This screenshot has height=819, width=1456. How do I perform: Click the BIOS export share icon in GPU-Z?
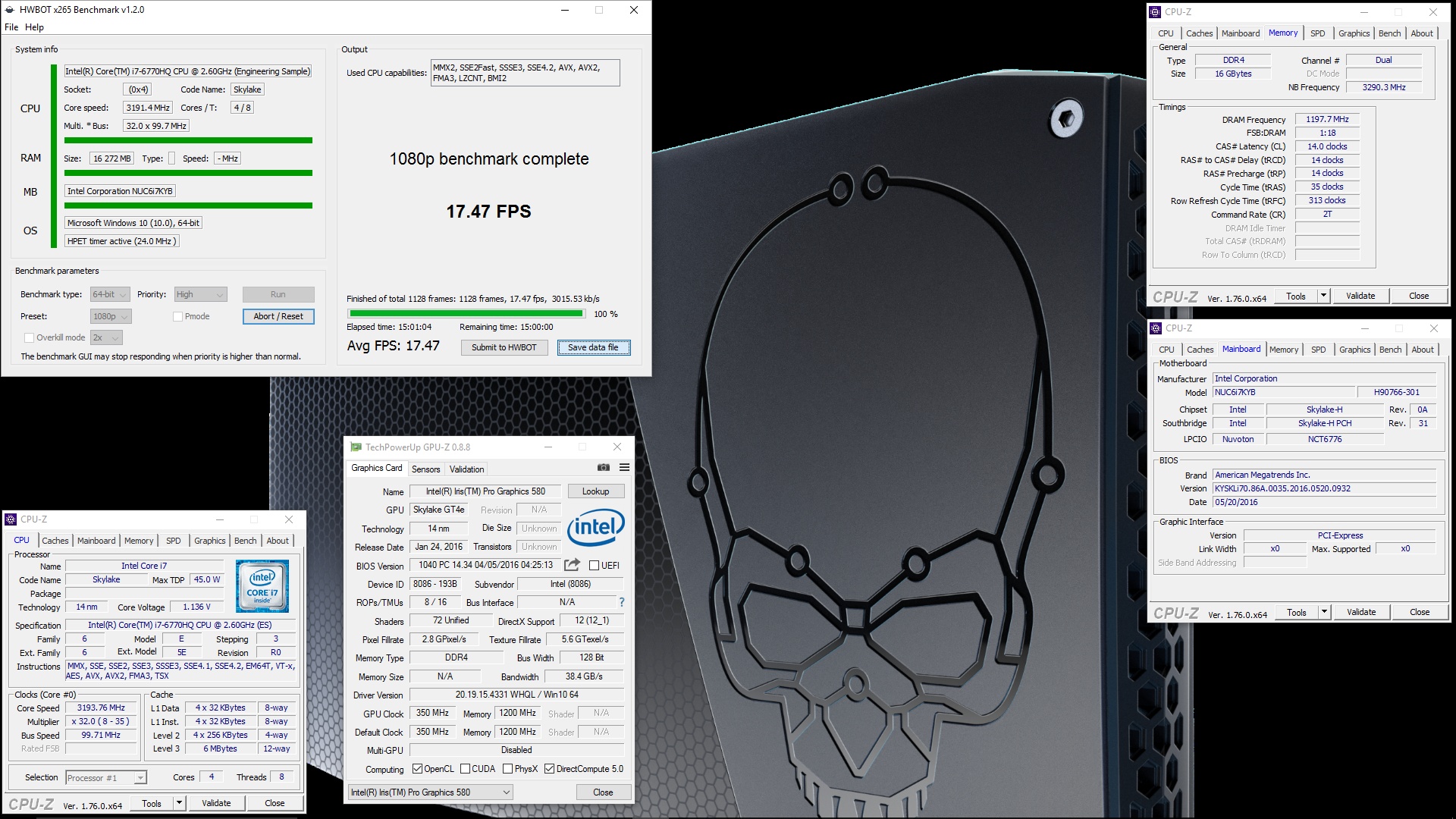pos(573,565)
